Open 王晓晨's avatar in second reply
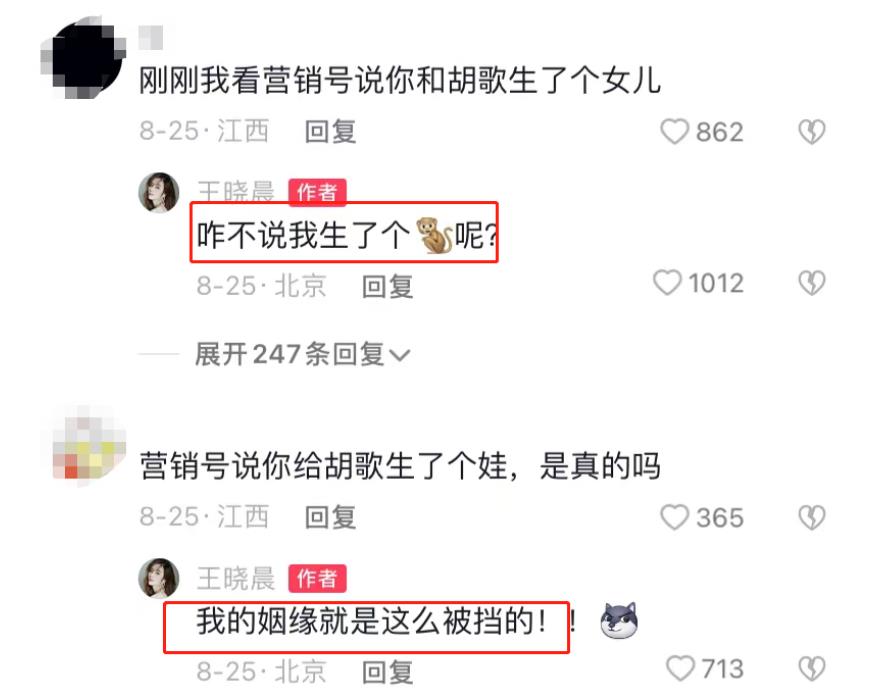The width and height of the screenshot is (881, 697). (158, 578)
